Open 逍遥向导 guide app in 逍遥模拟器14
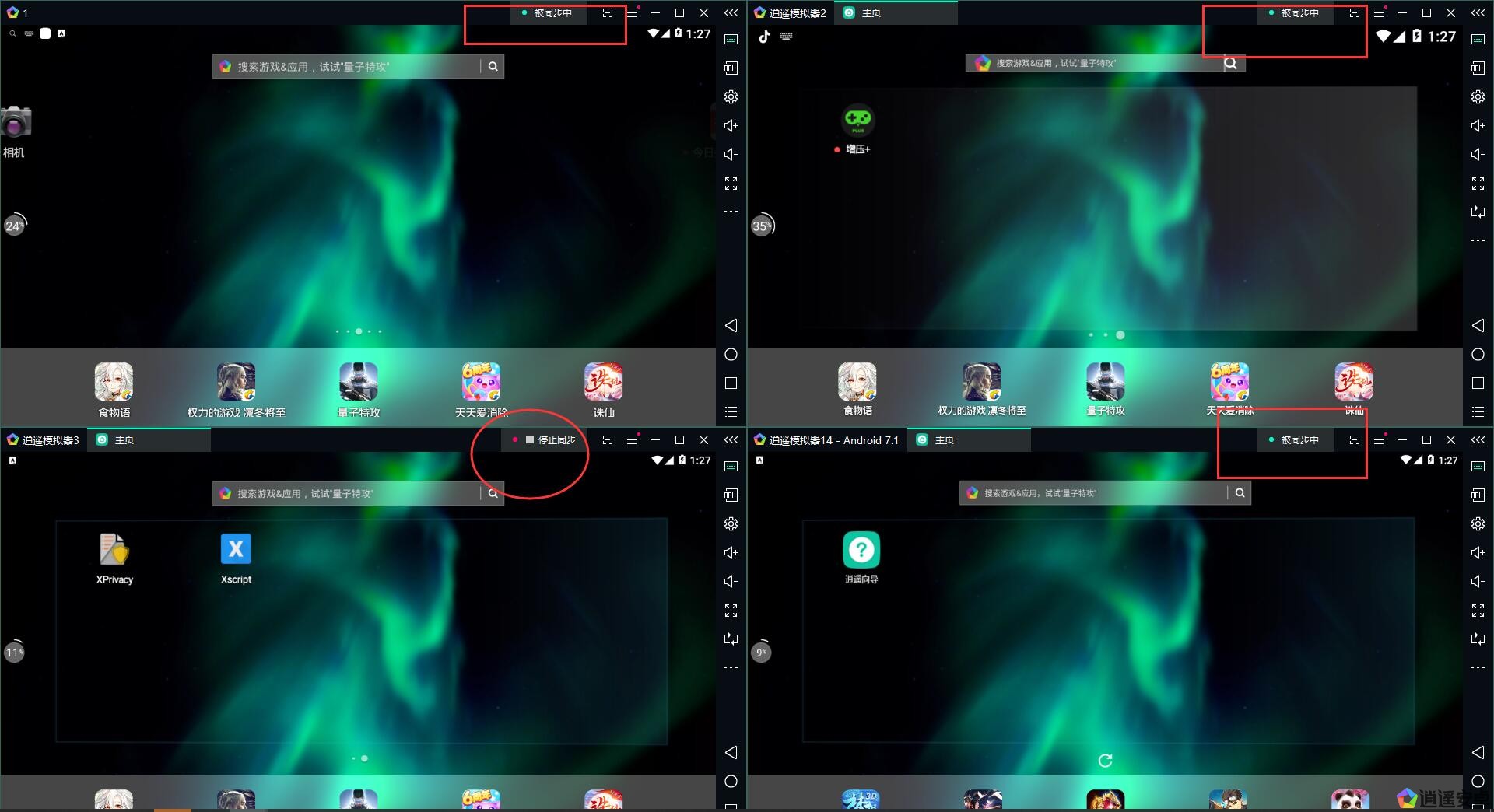1494x812 pixels. [861, 551]
